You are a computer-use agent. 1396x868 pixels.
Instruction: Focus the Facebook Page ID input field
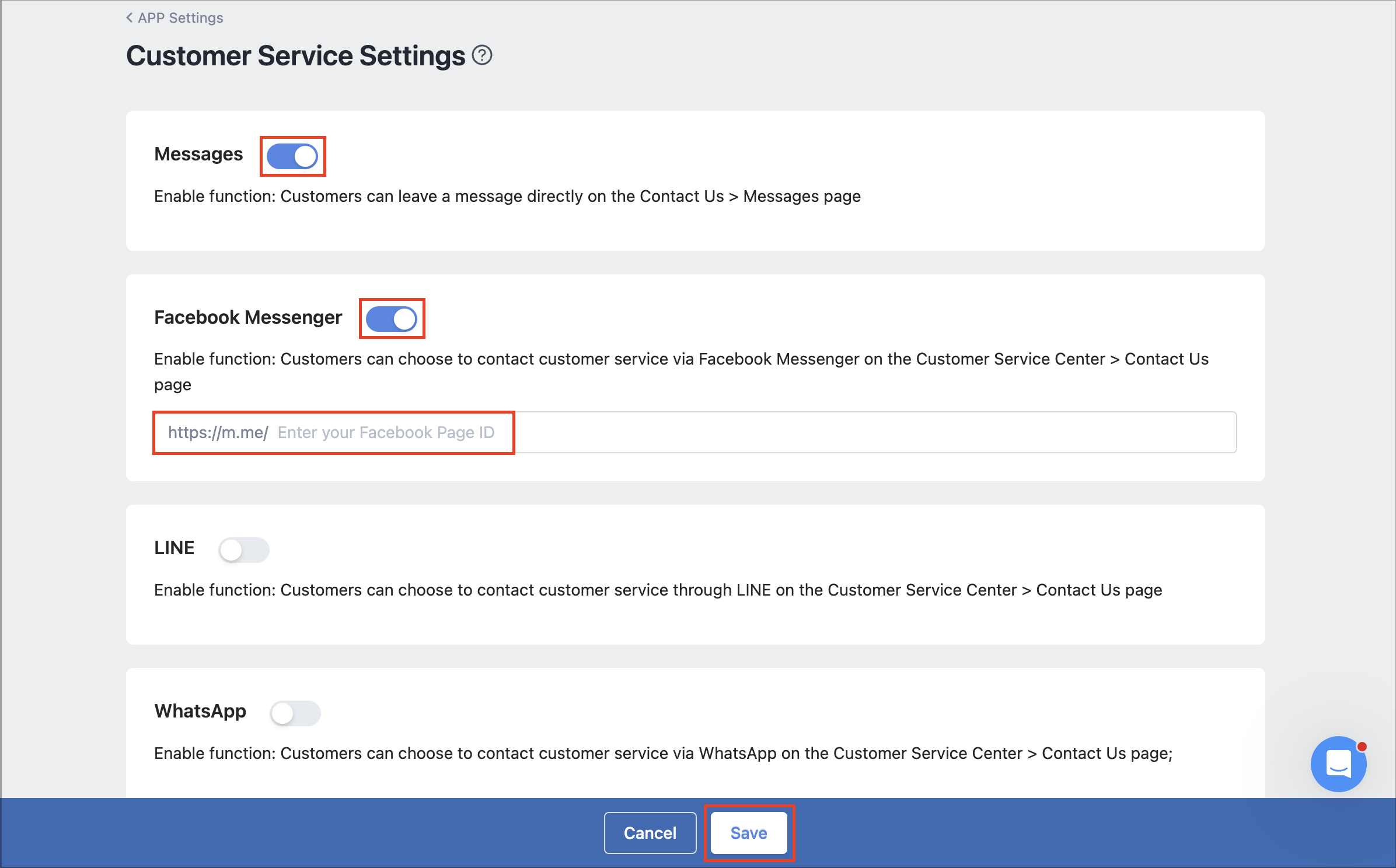pyautogui.click(x=695, y=432)
